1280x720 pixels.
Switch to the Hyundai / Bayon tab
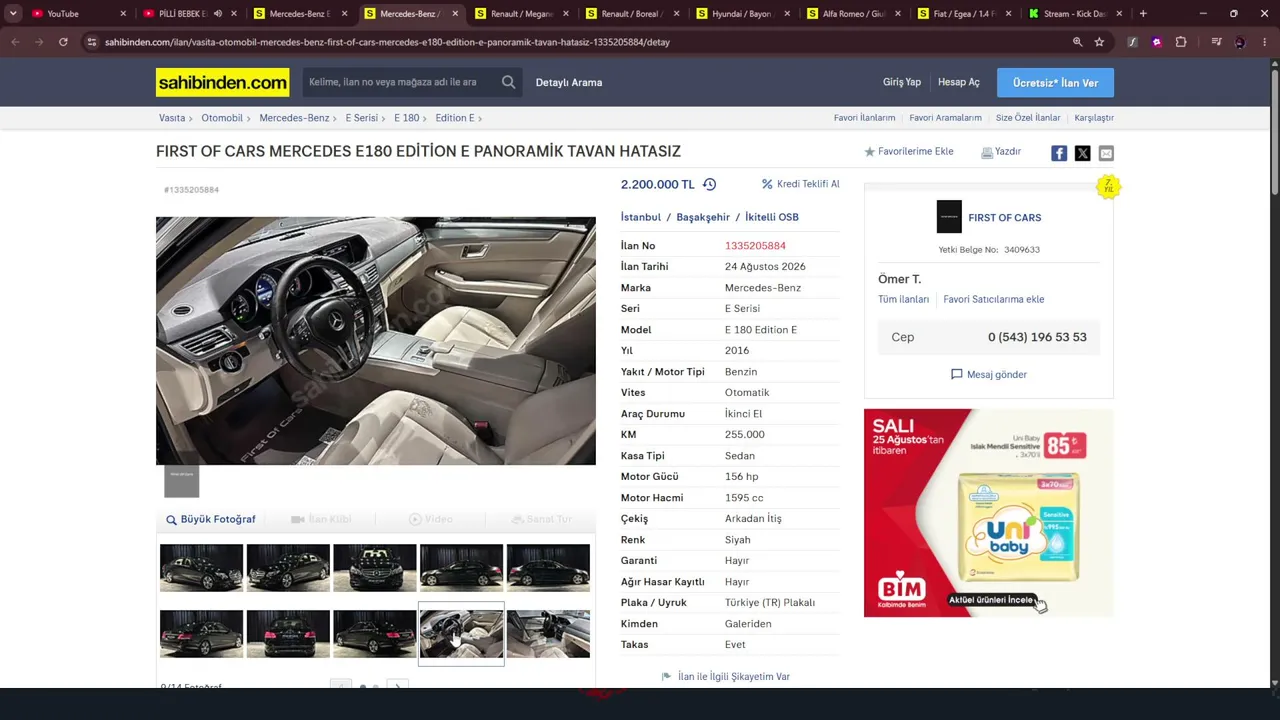click(742, 14)
